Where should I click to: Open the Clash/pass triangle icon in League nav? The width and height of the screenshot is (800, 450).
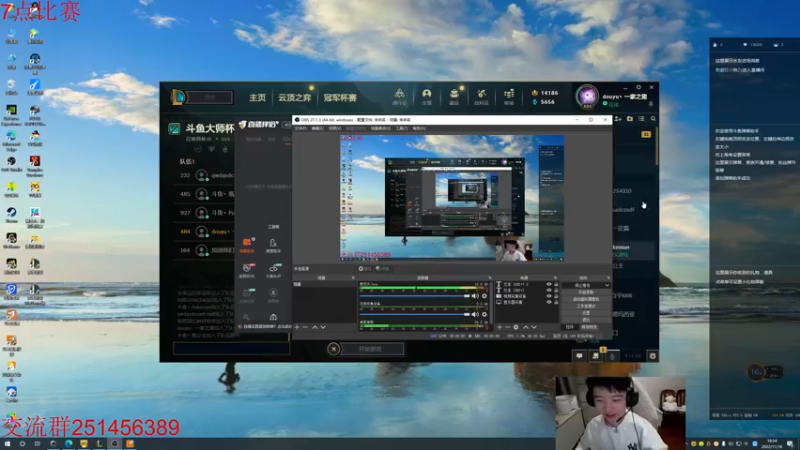pos(399,96)
